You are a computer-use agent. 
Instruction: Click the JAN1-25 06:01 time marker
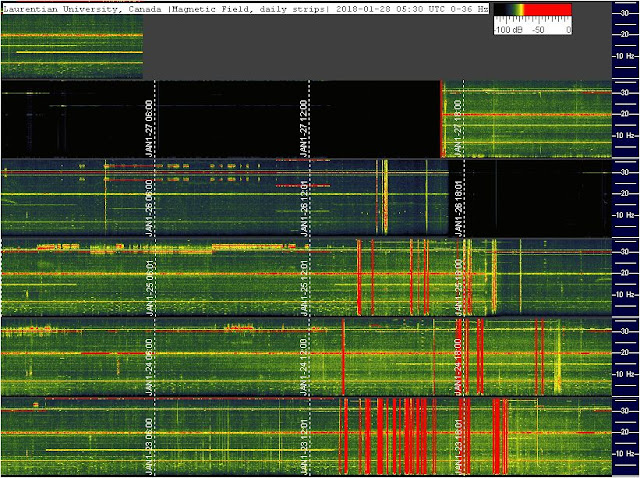[x=149, y=287]
